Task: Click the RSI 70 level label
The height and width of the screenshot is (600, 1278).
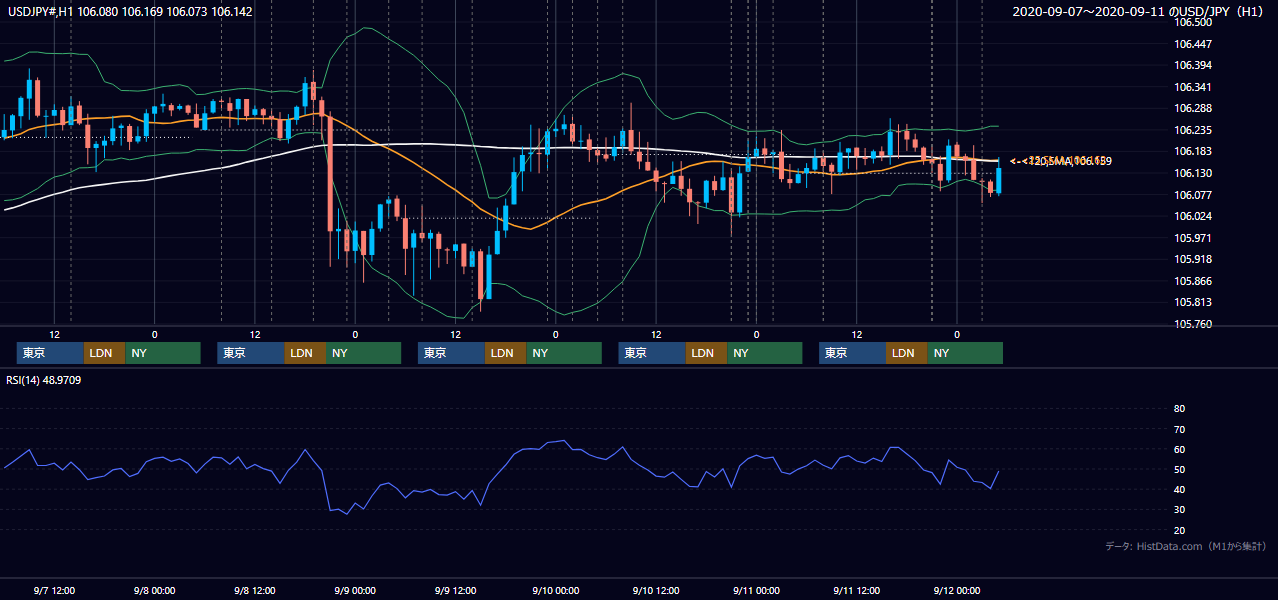Action: pos(1179,429)
